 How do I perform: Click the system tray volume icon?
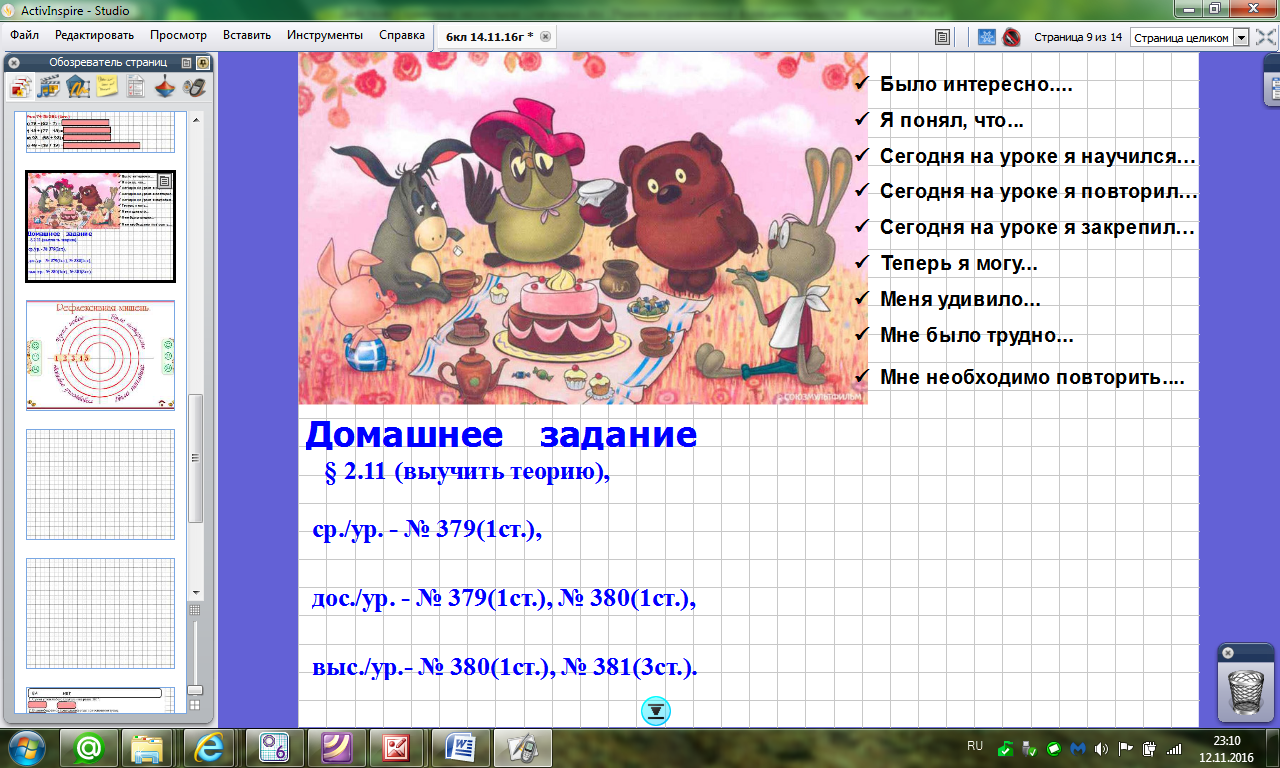click(x=1101, y=748)
